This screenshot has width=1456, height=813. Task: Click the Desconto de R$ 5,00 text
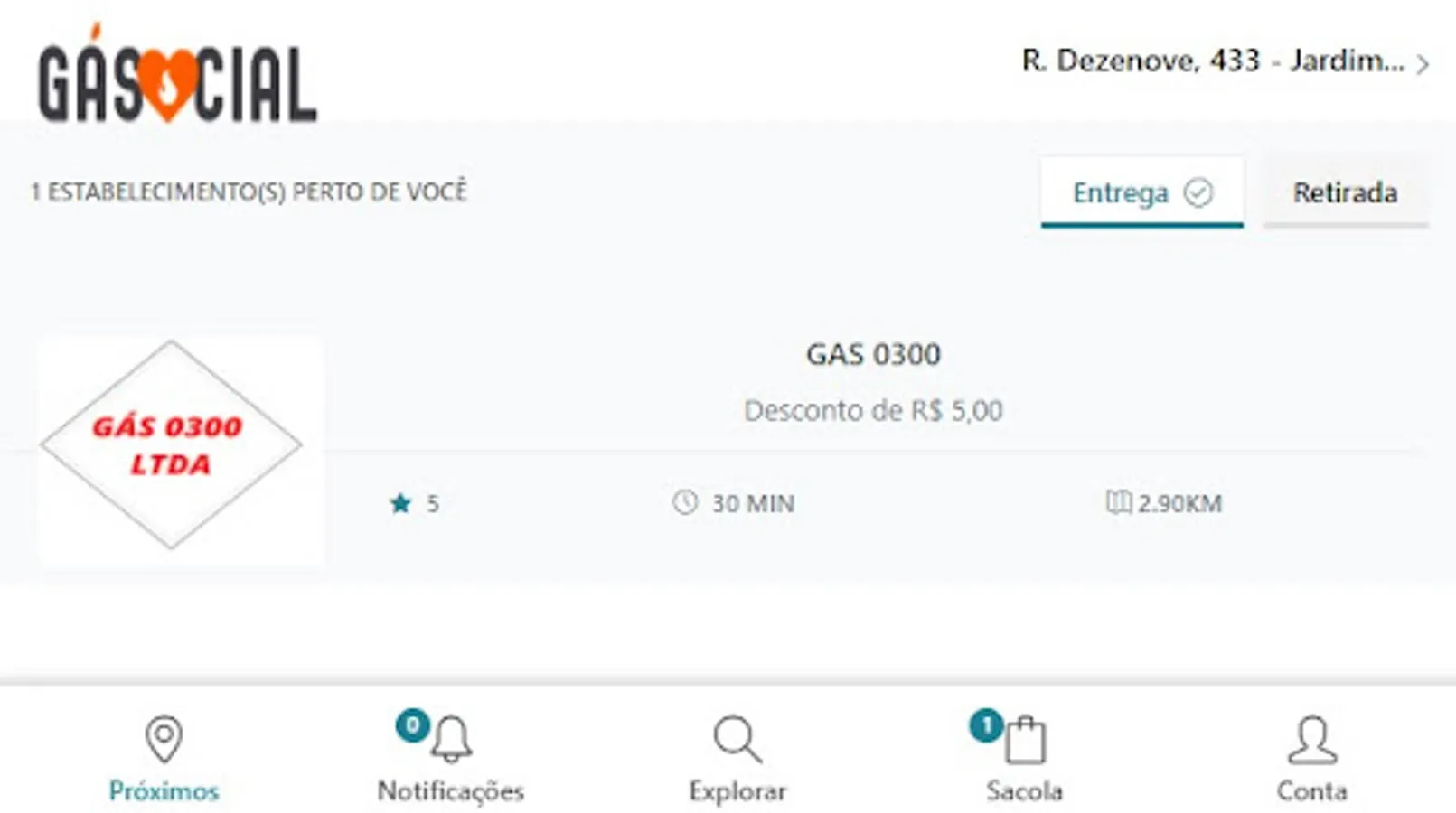tap(873, 411)
